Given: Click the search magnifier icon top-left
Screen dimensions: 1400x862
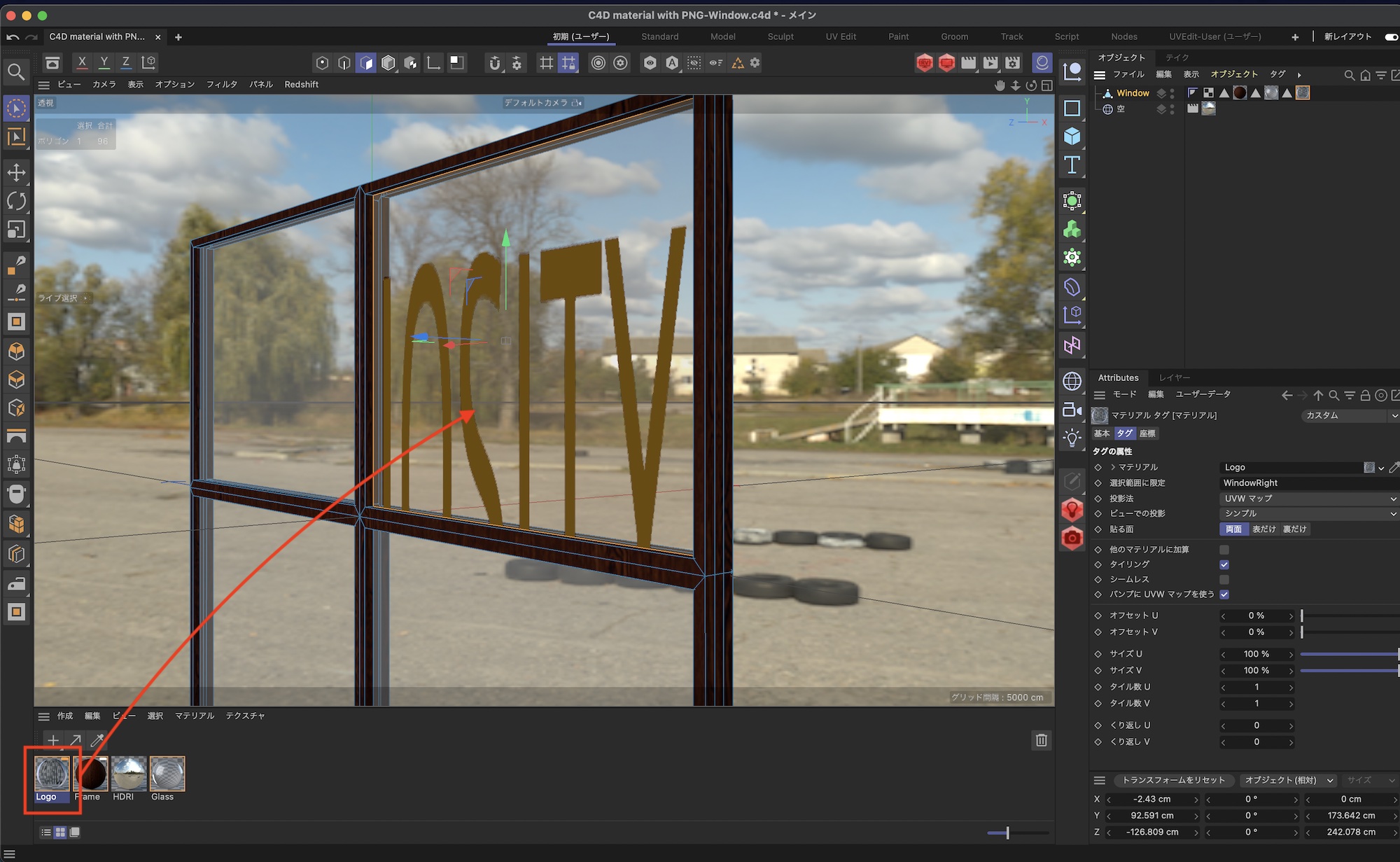Looking at the screenshot, I should click(x=16, y=71).
